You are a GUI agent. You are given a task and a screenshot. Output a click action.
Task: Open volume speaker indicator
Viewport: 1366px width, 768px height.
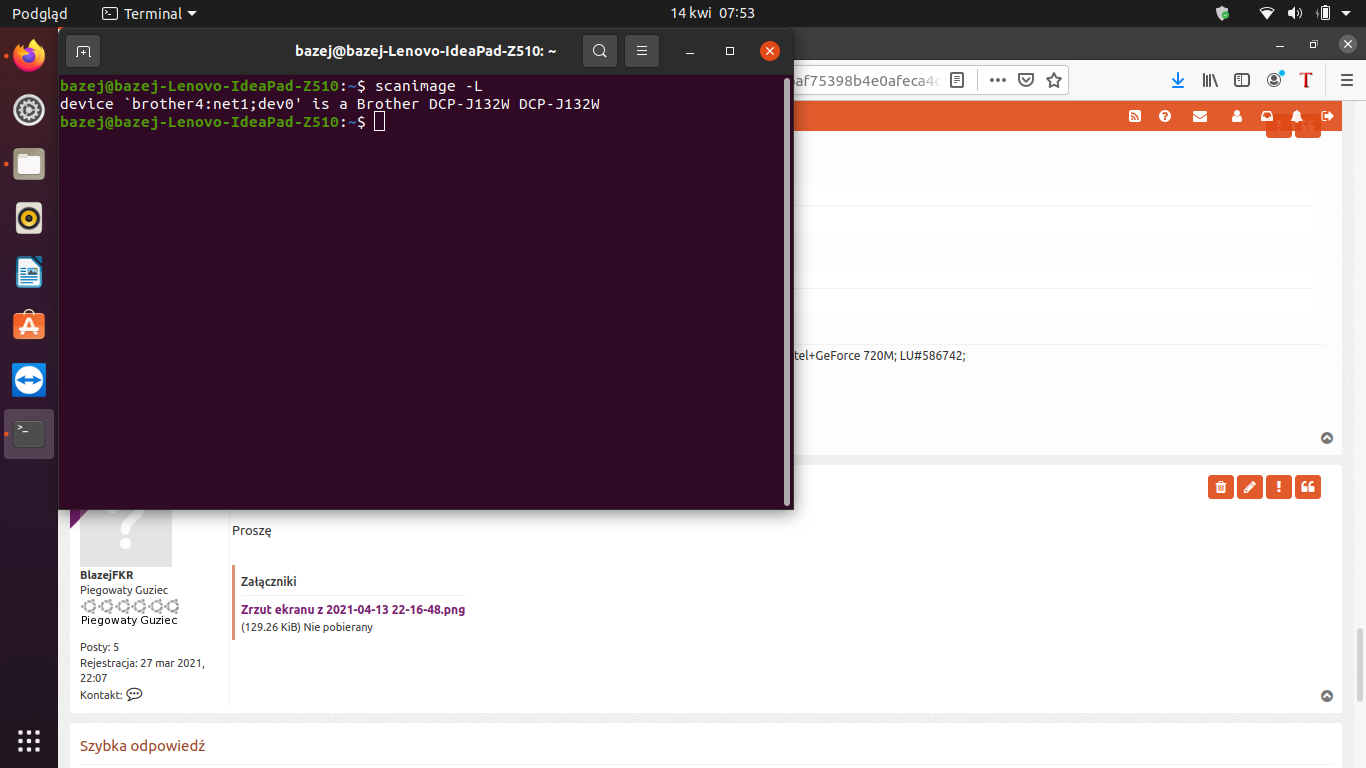click(x=1295, y=13)
